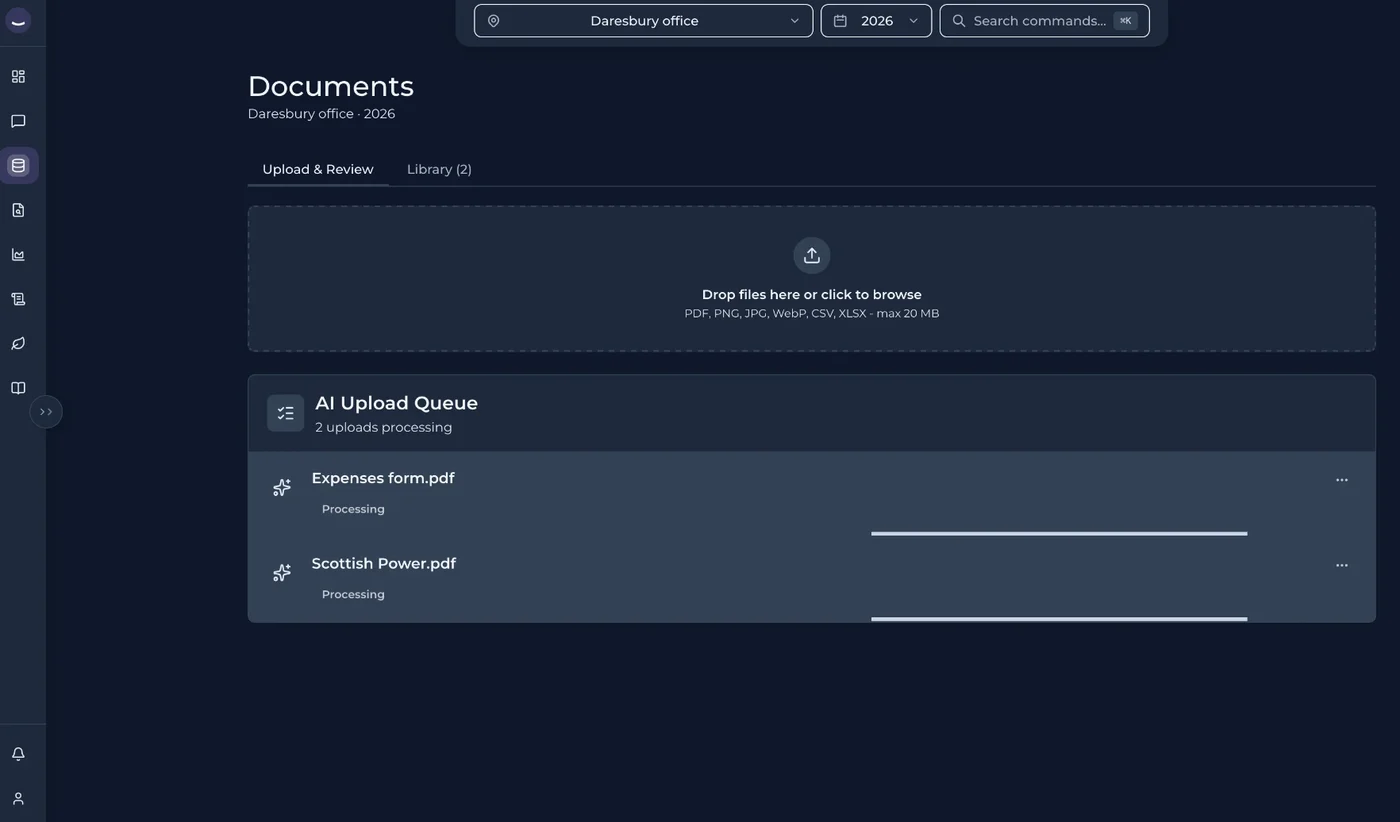Click the Search commands field
This screenshot has height=822, width=1400.
coord(1044,21)
